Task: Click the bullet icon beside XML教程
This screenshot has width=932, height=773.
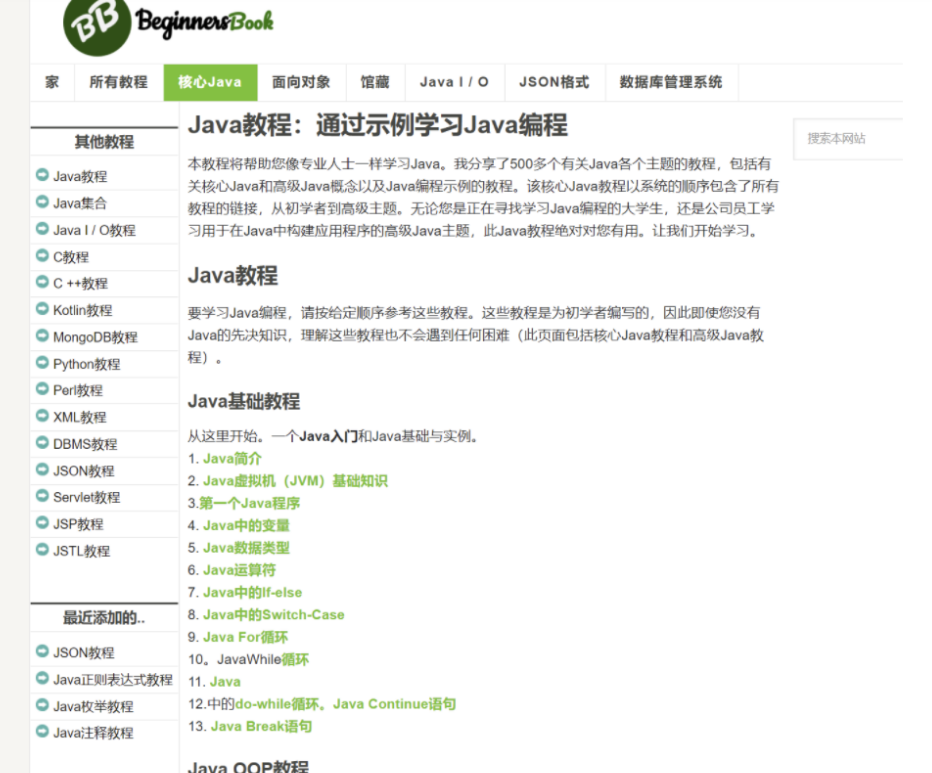Action: (42, 416)
